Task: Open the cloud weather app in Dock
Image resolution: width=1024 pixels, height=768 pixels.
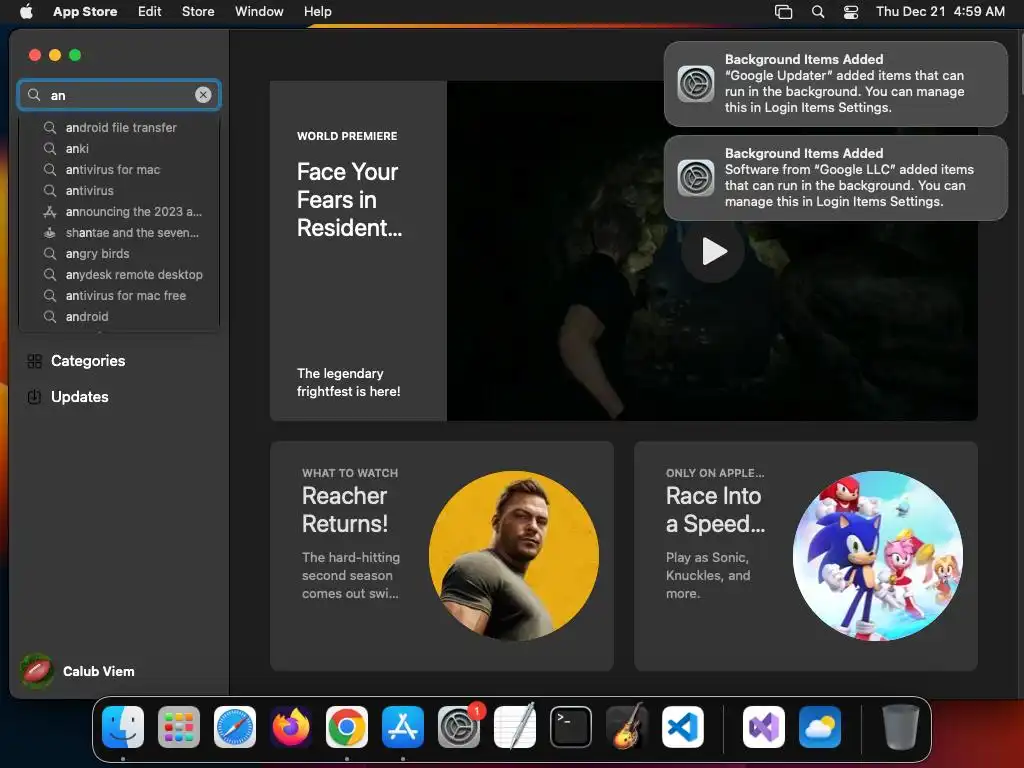Action: pos(820,727)
